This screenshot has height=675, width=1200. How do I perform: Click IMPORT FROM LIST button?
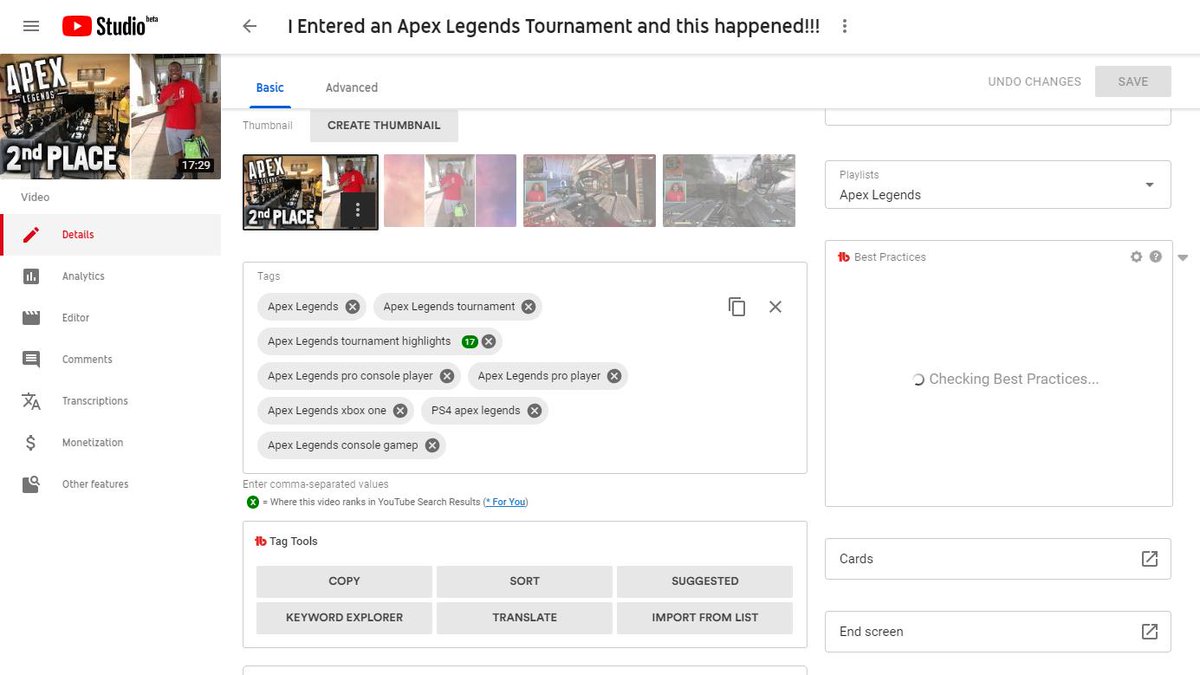[705, 618]
